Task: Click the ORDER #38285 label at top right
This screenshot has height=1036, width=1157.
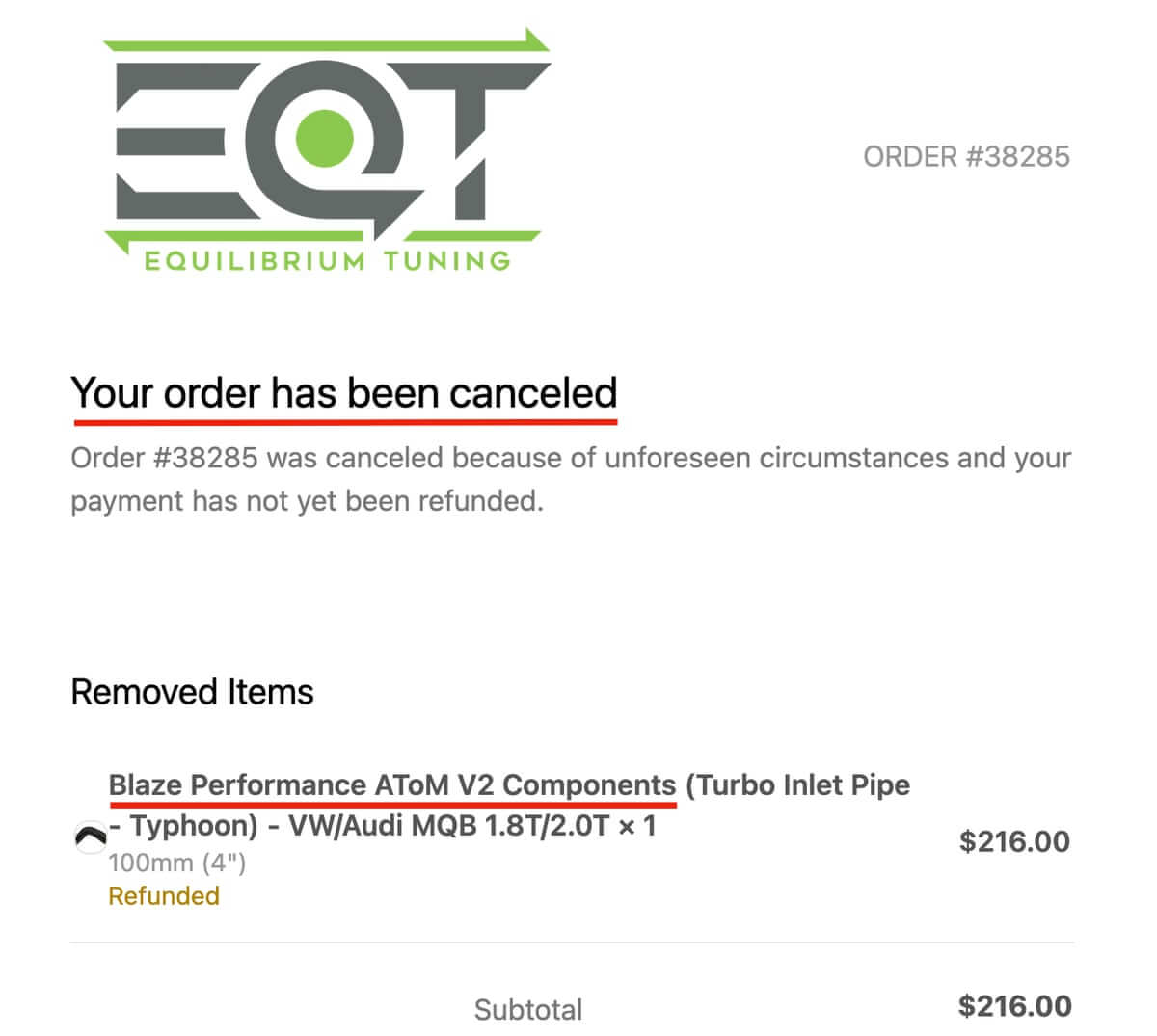Action: pyautogui.click(x=966, y=156)
